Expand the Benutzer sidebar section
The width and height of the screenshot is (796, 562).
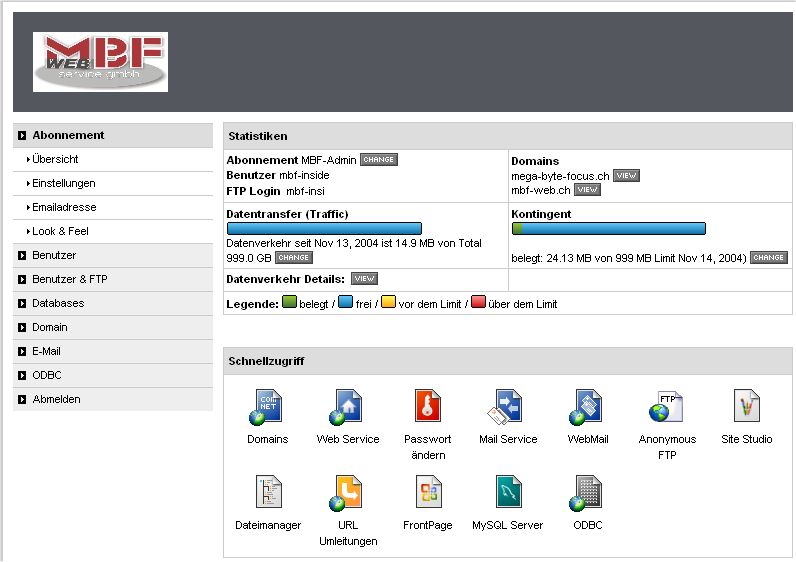tap(54, 255)
